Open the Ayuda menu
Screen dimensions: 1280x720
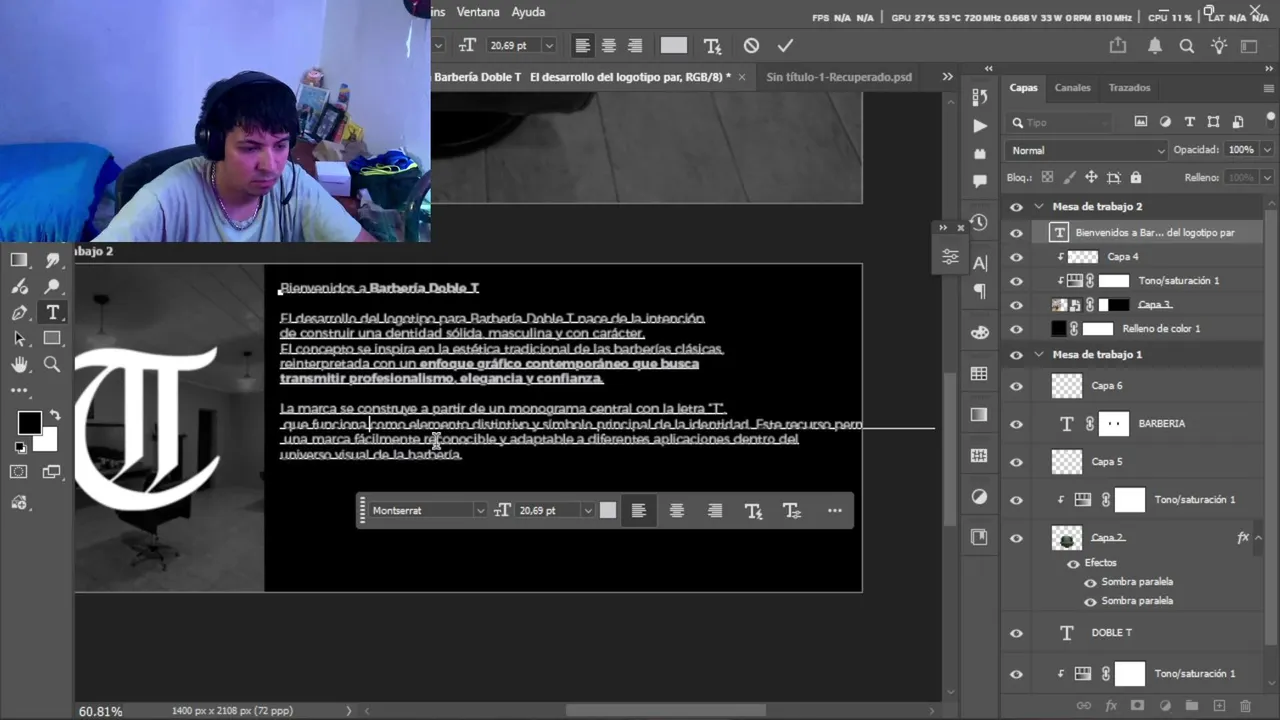(x=528, y=12)
